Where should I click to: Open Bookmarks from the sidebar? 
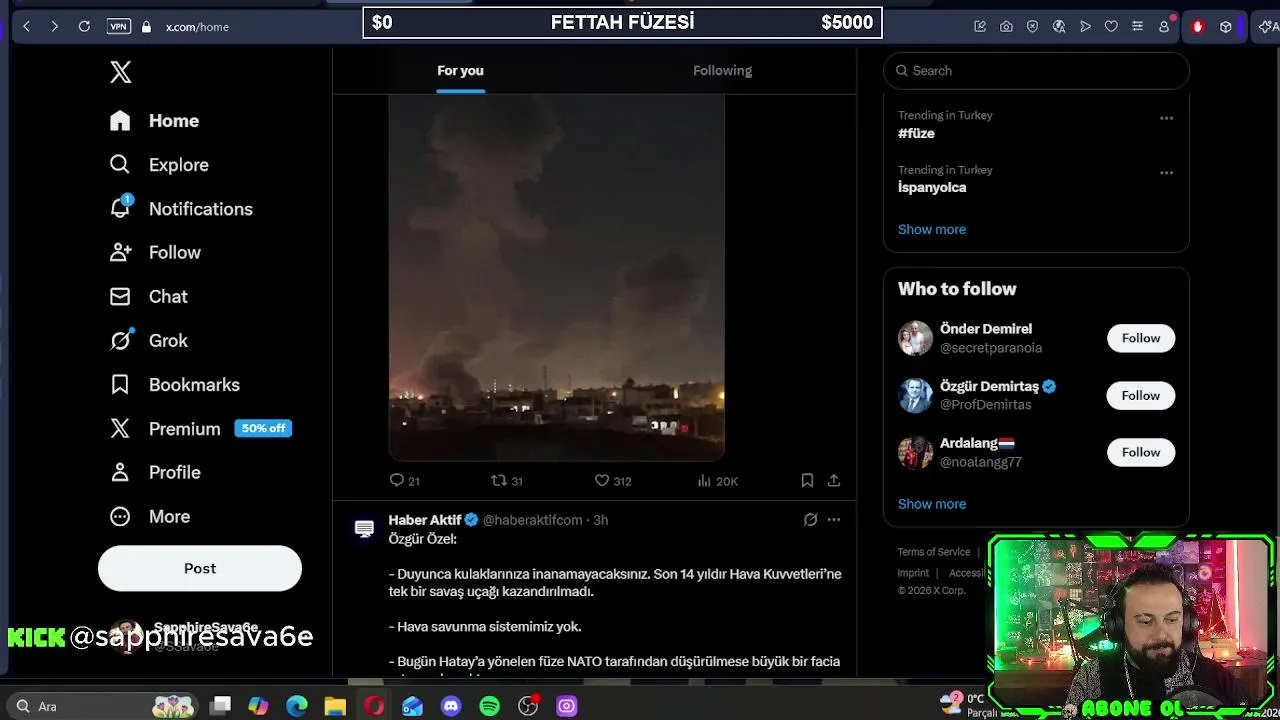point(175,385)
